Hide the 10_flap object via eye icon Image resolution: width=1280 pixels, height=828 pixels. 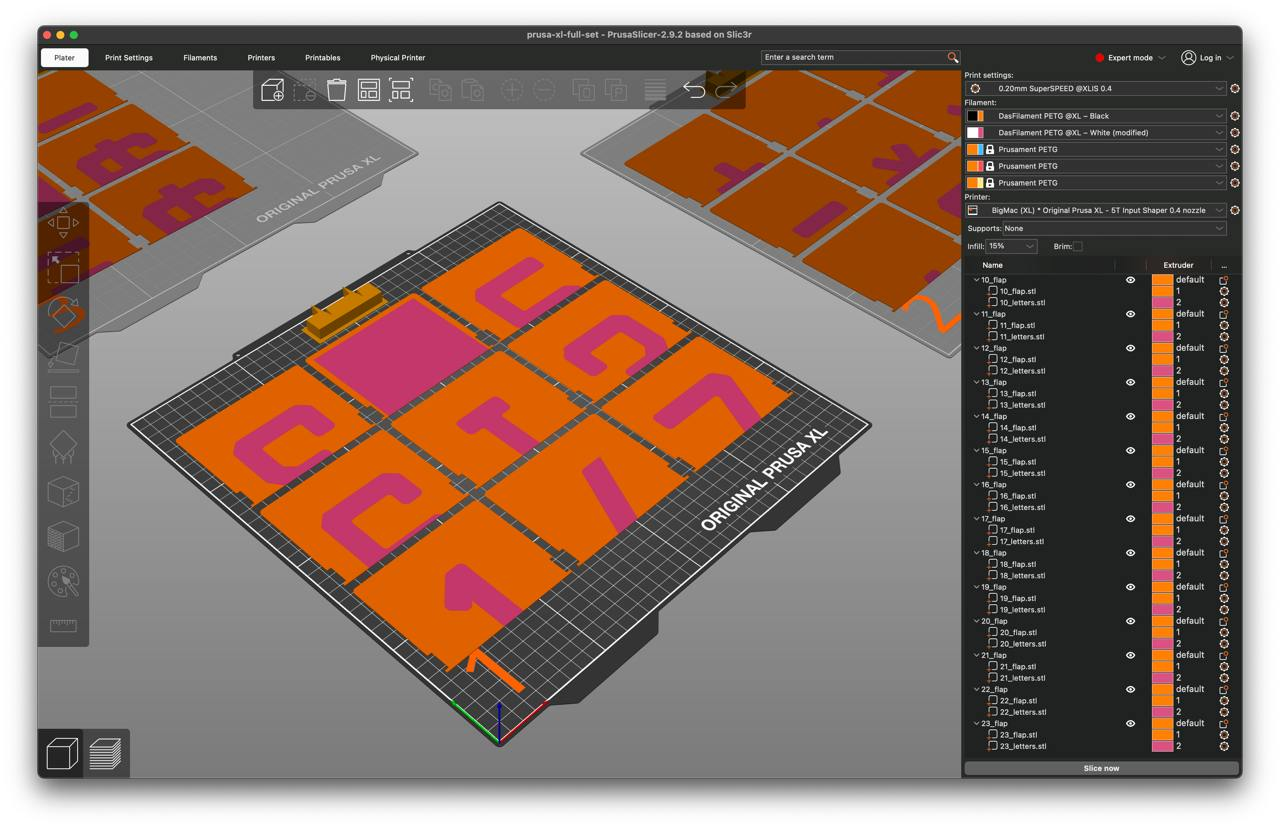tap(1131, 280)
